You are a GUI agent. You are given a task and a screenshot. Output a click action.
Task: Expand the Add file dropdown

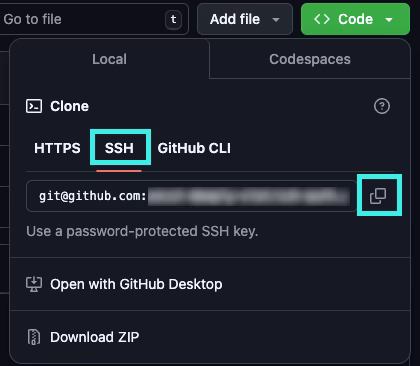(245, 19)
